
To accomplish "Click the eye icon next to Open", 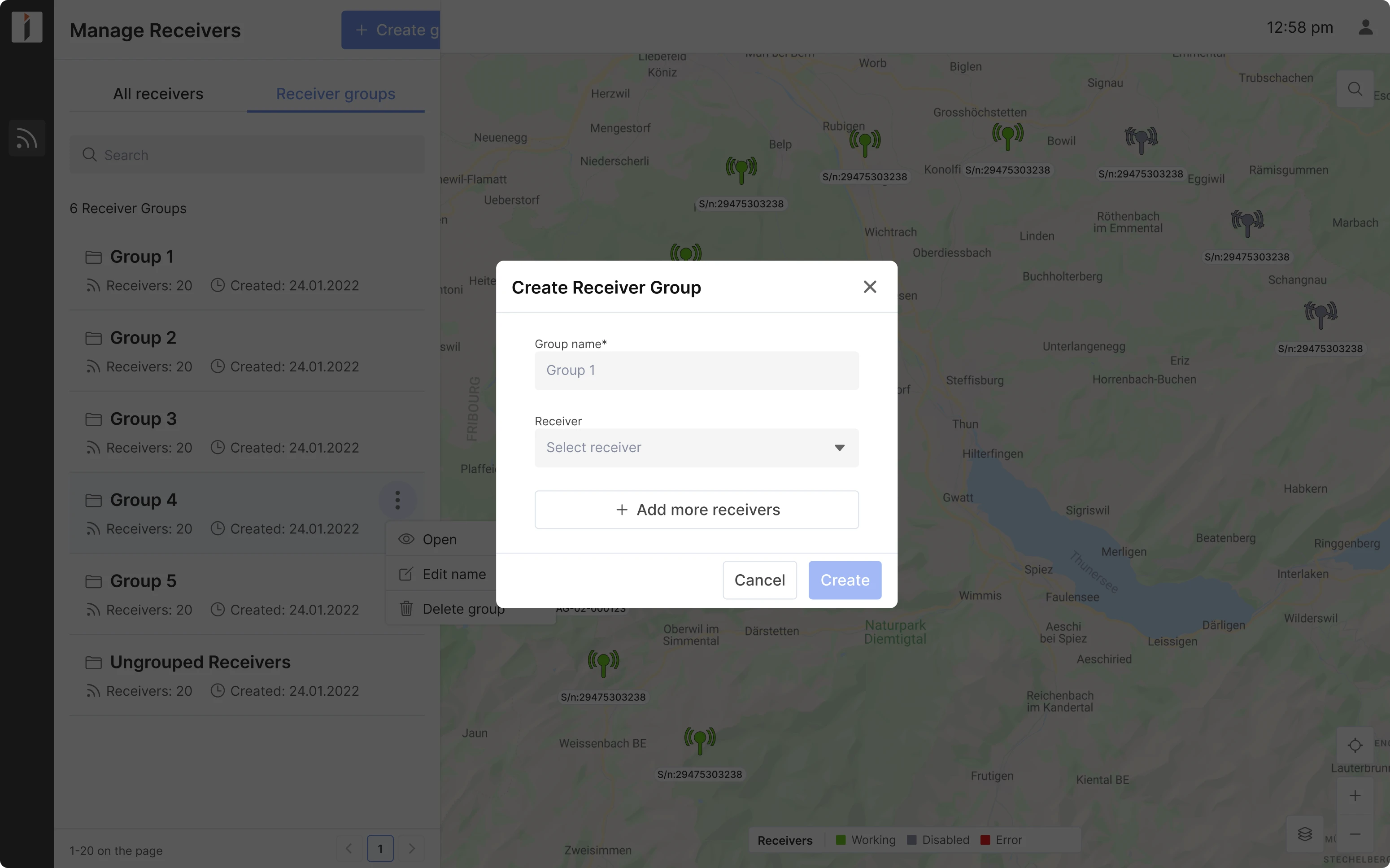I will 406,539.
